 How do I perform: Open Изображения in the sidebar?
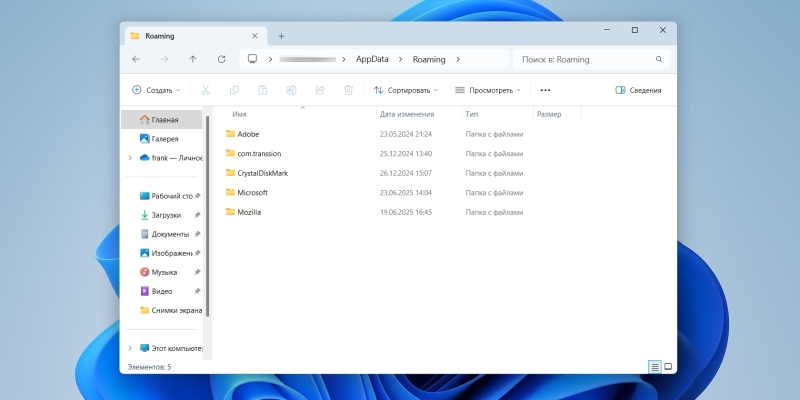pos(166,253)
